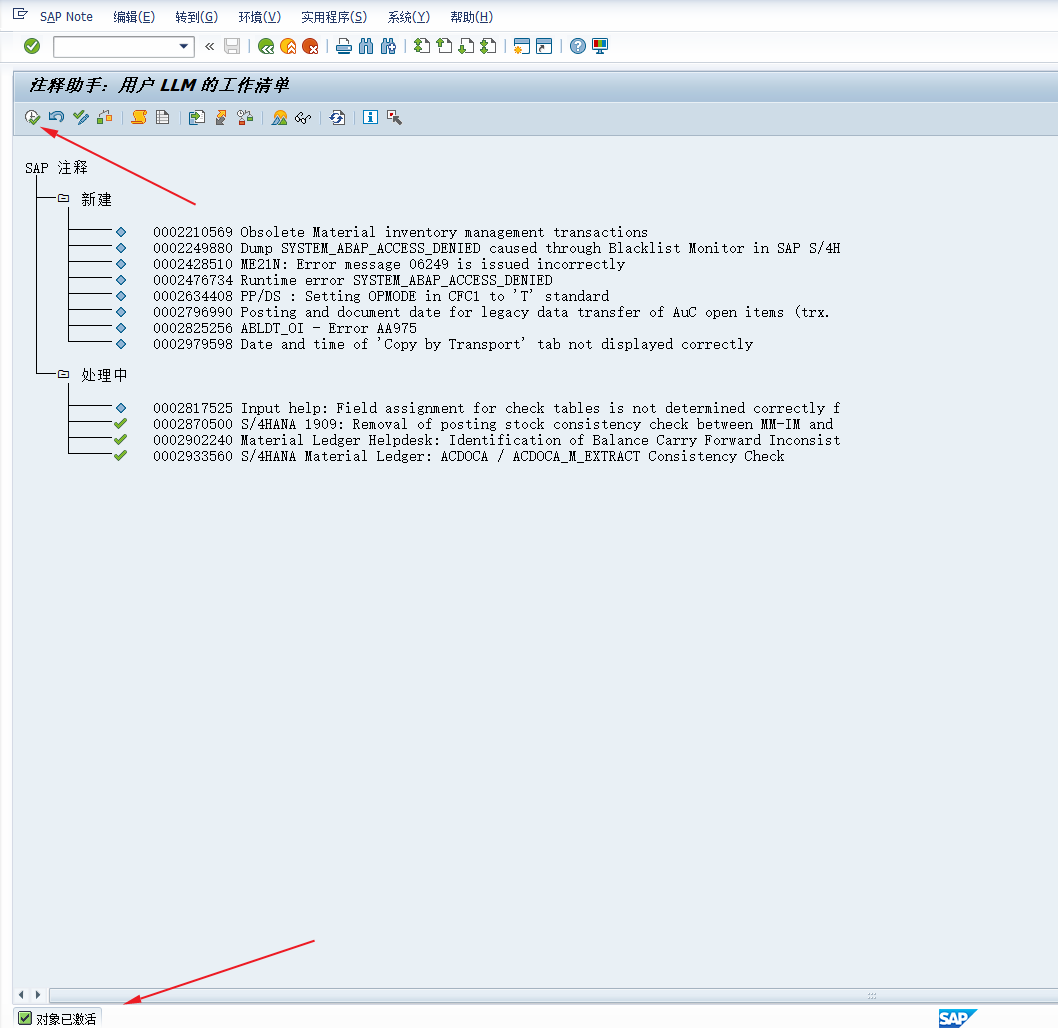
Task: Collapse the command field with the double chevron
Action: 209,47
